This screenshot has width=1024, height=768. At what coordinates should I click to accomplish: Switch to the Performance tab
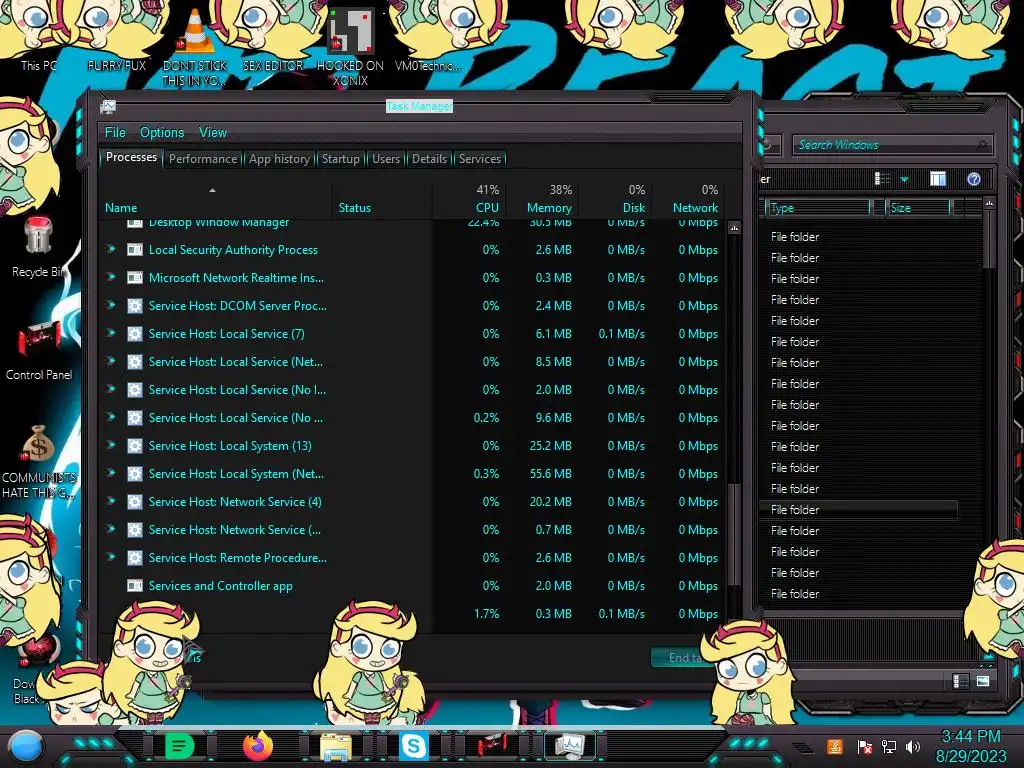point(203,159)
